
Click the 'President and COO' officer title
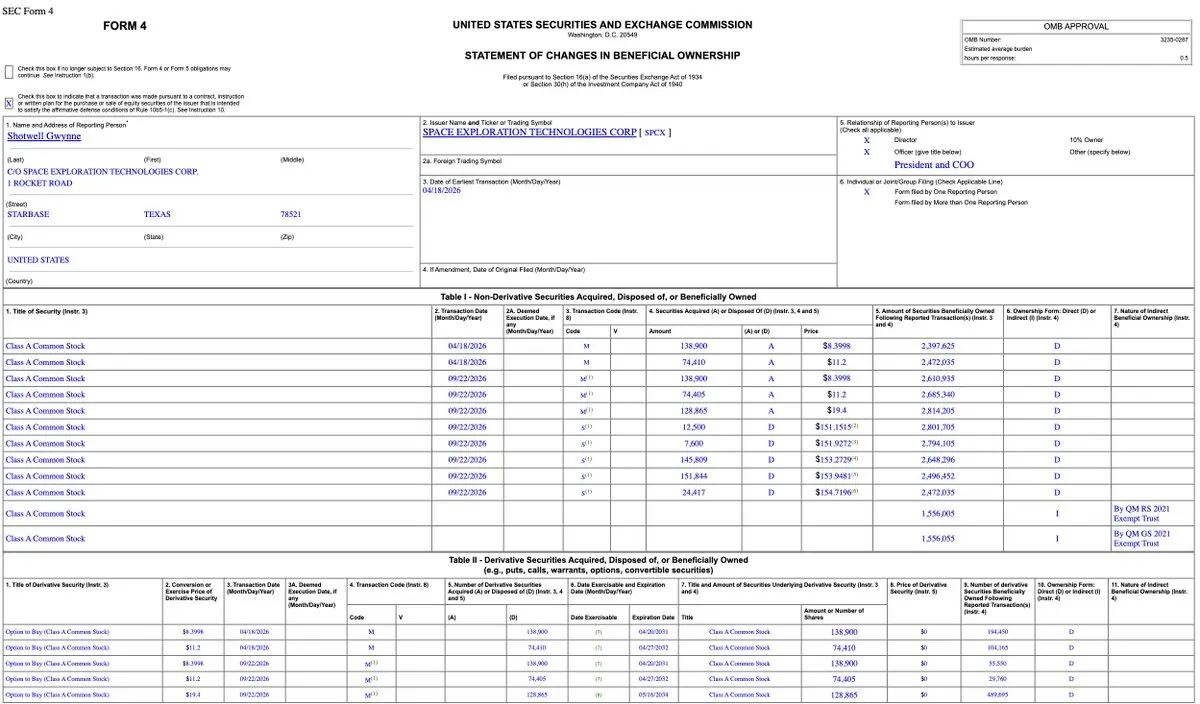pyautogui.click(x=934, y=165)
